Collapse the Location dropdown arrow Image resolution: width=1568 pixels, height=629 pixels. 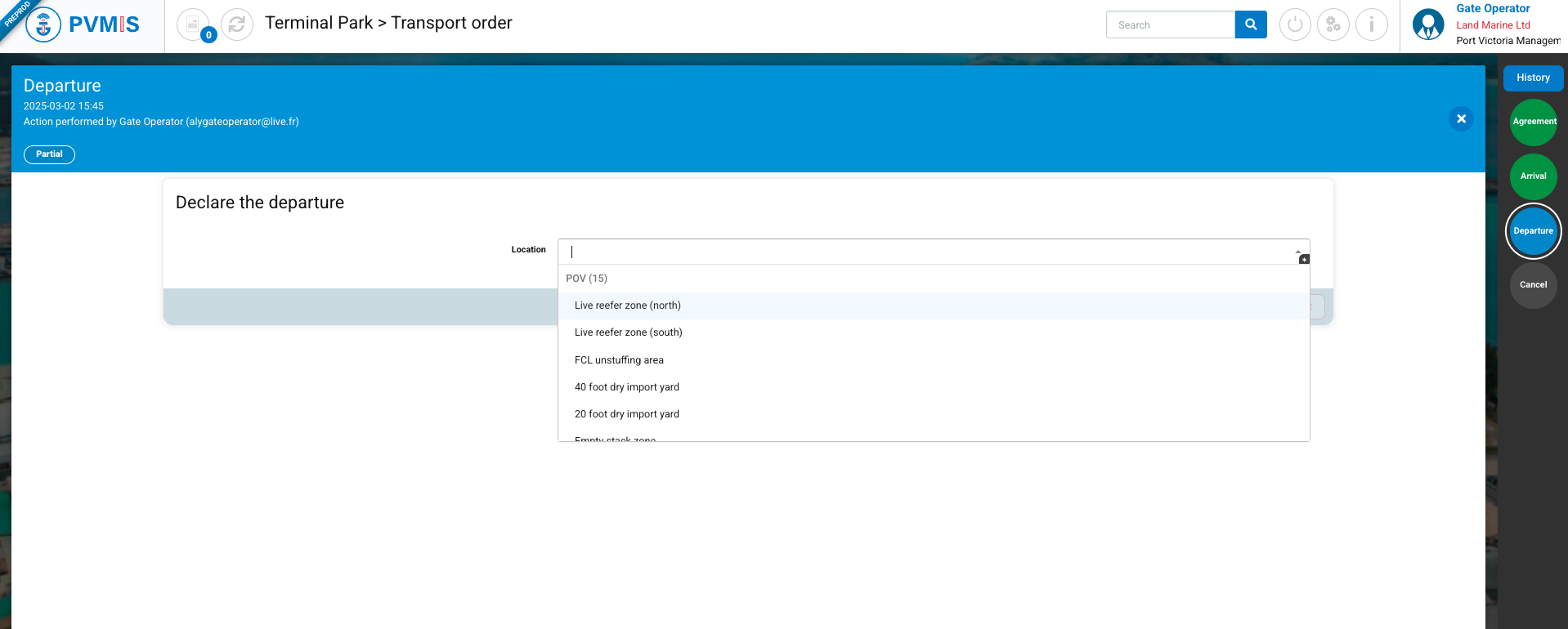1298,252
